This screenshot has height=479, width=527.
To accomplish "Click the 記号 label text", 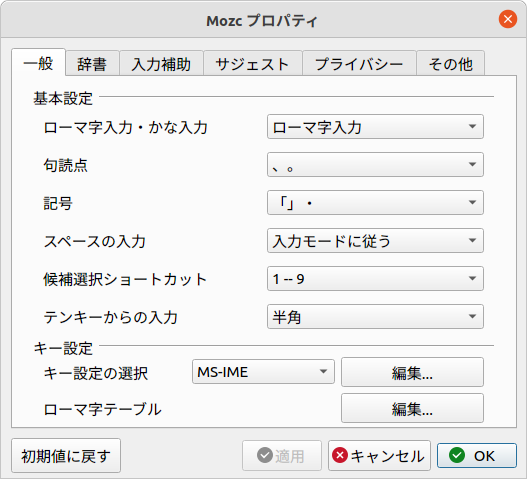I will [58, 203].
